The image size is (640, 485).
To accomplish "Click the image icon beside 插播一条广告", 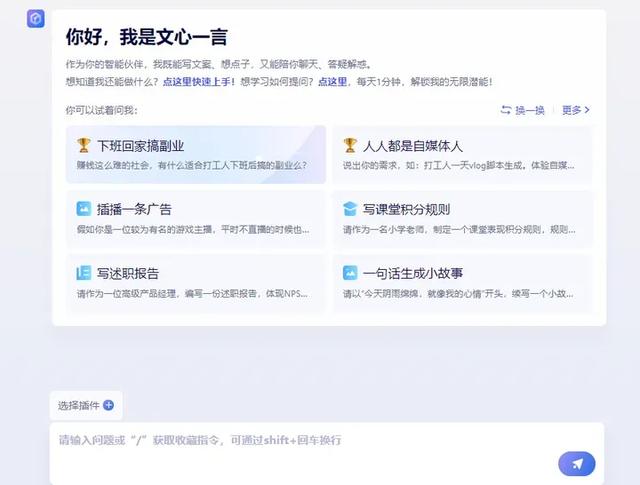I will pyautogui.click(x=84, y=209).
